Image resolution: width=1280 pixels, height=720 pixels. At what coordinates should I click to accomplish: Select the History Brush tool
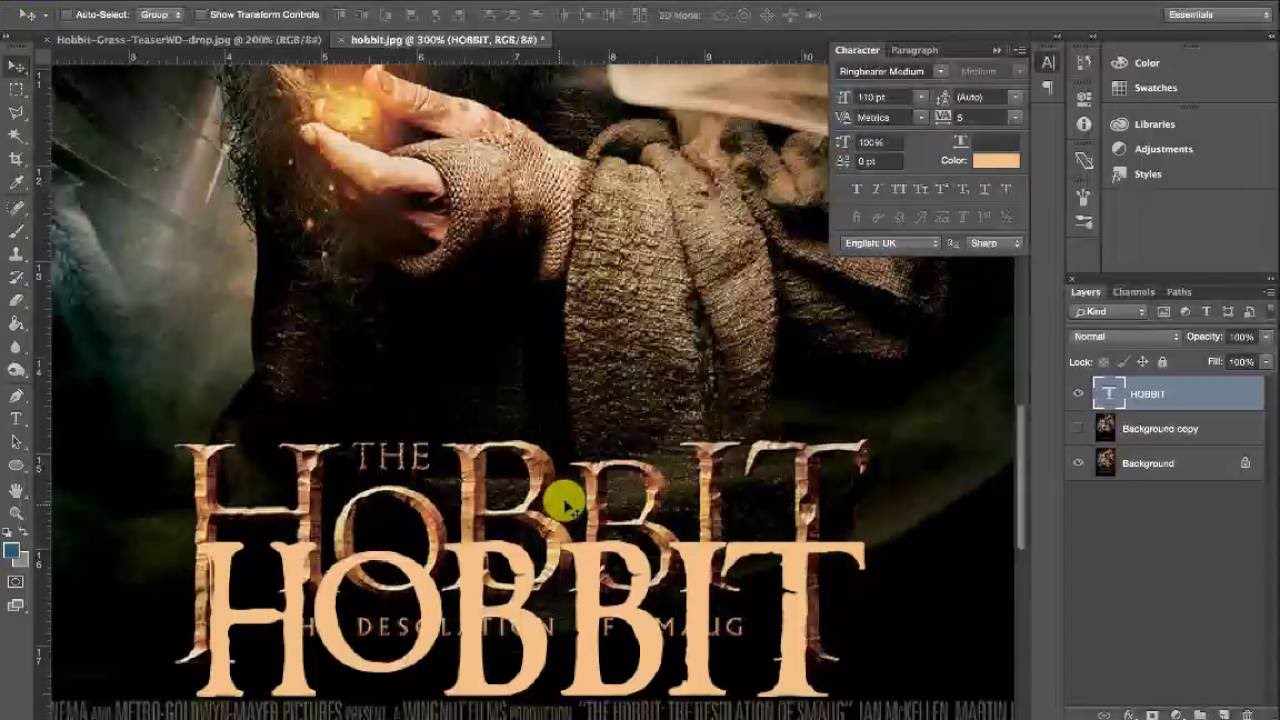pyautogui.click(x=16, y=277)
